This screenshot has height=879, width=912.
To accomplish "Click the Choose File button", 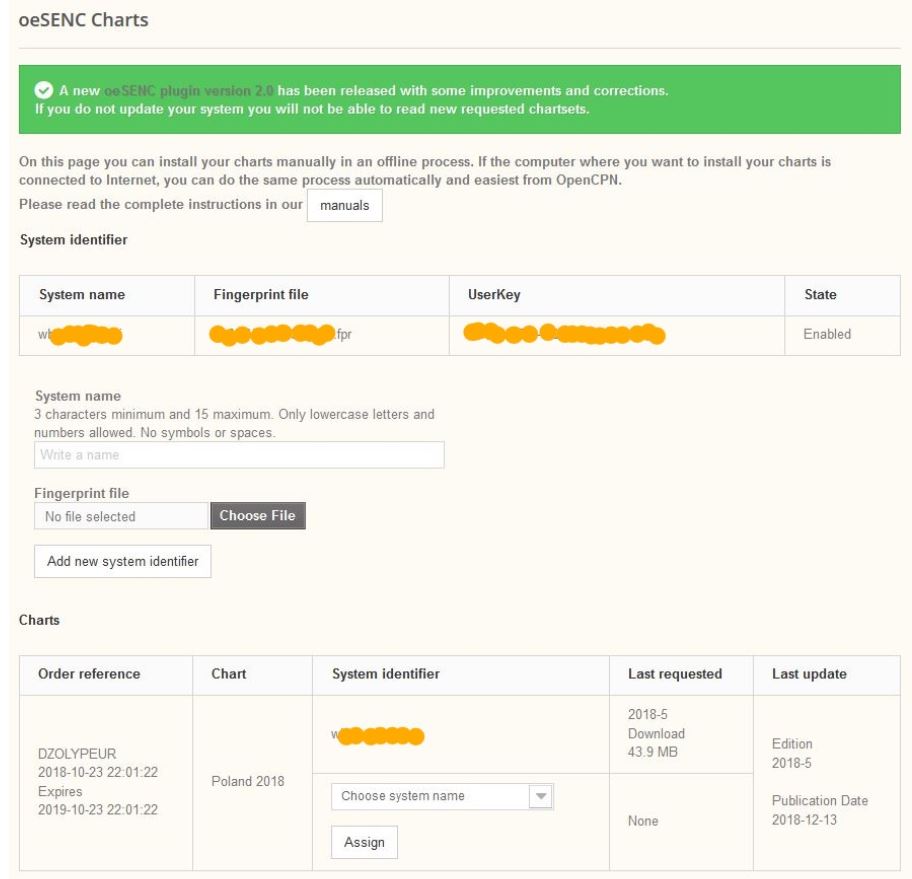I will (x=258, y=515).
